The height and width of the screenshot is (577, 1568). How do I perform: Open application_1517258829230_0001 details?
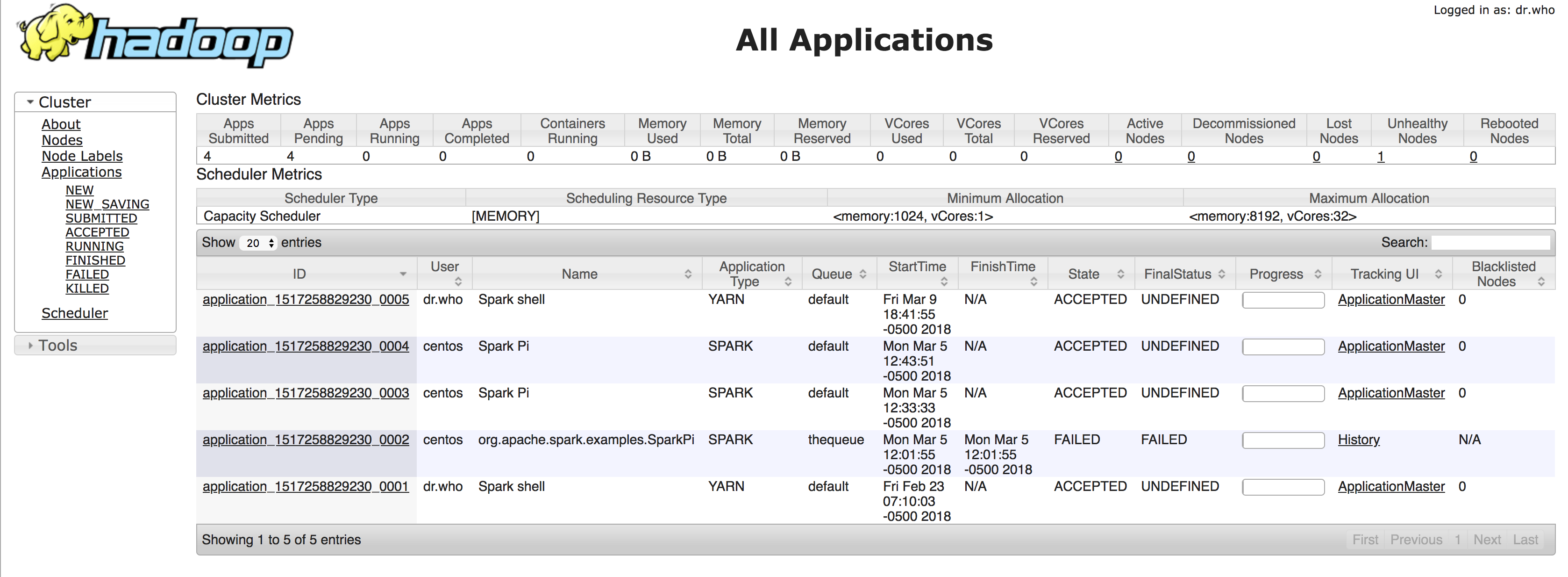coord(306,487)
